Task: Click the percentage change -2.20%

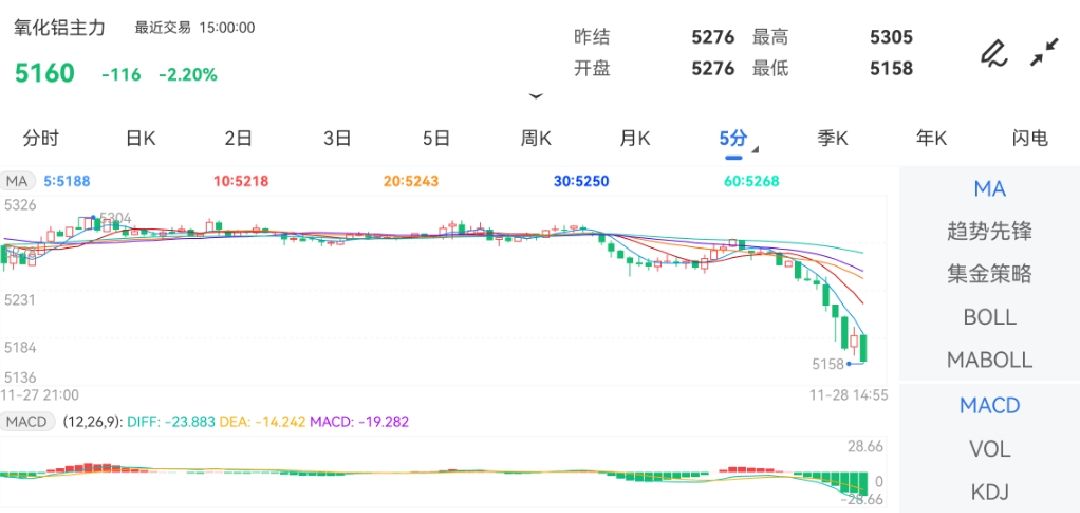Action: point(188,75)
